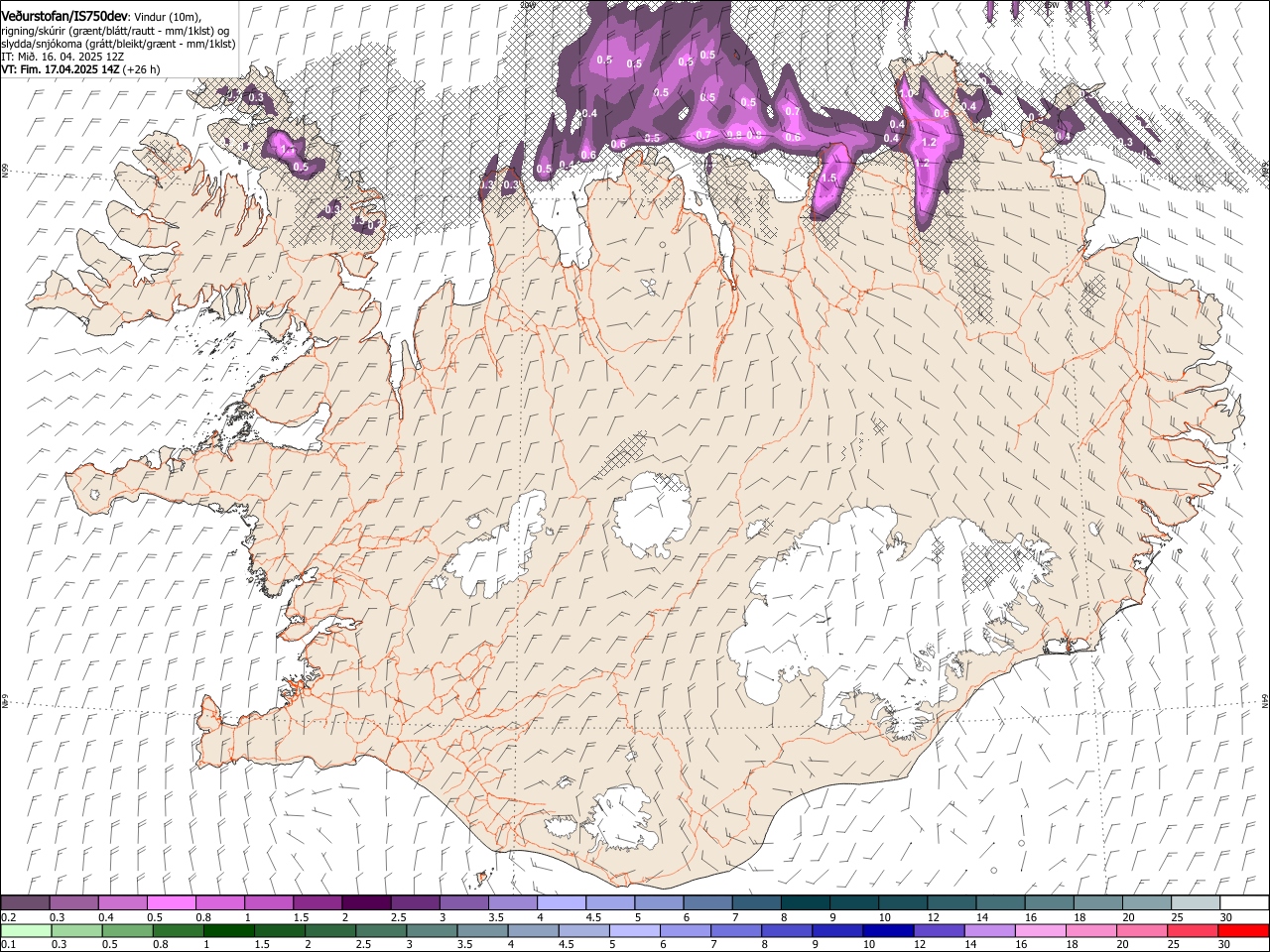Click the Veðurstofan/IS750dev title text
Screen dimensions: 1270x952
point(64,16)
